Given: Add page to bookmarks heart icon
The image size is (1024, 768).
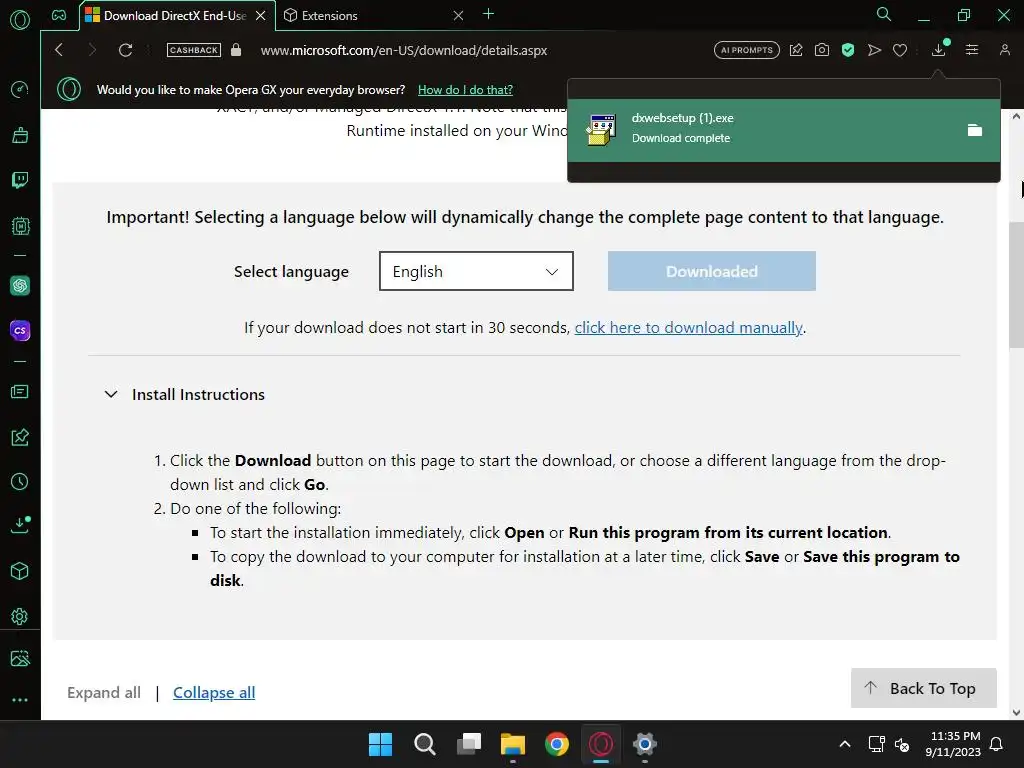Looking at the screenshot, I should (900, 50).
